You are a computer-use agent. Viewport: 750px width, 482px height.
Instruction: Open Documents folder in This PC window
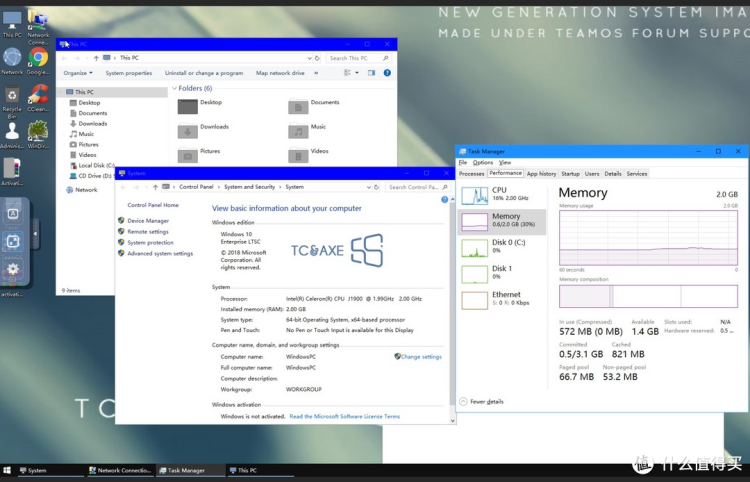(314, 106)
